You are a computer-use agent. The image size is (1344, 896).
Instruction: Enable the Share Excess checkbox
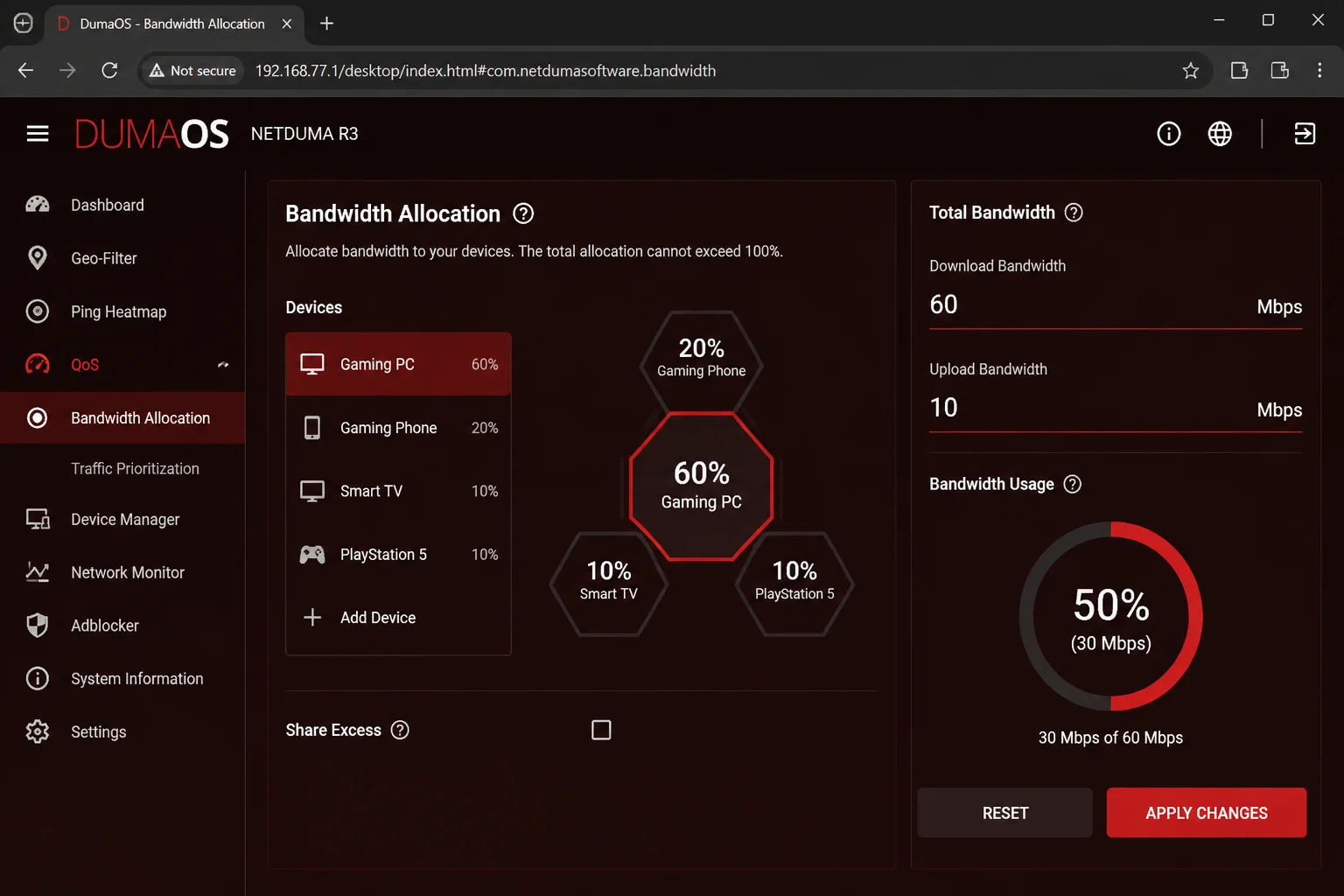(601, 730)
